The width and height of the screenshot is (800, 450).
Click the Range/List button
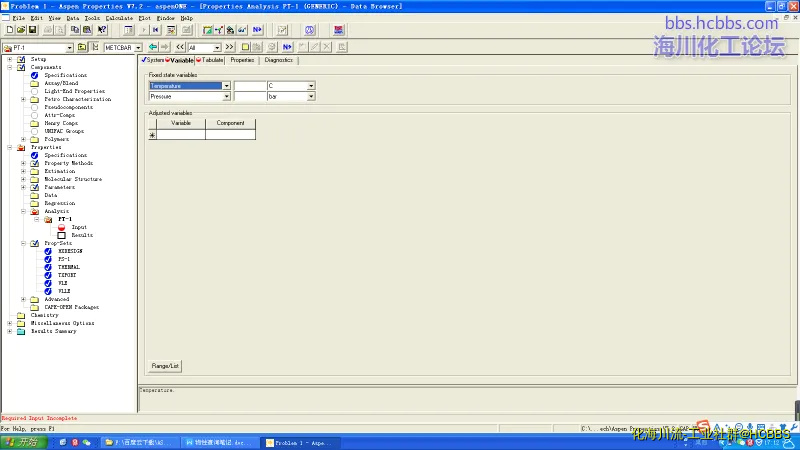pyautogui.click(x=165, y=366)
